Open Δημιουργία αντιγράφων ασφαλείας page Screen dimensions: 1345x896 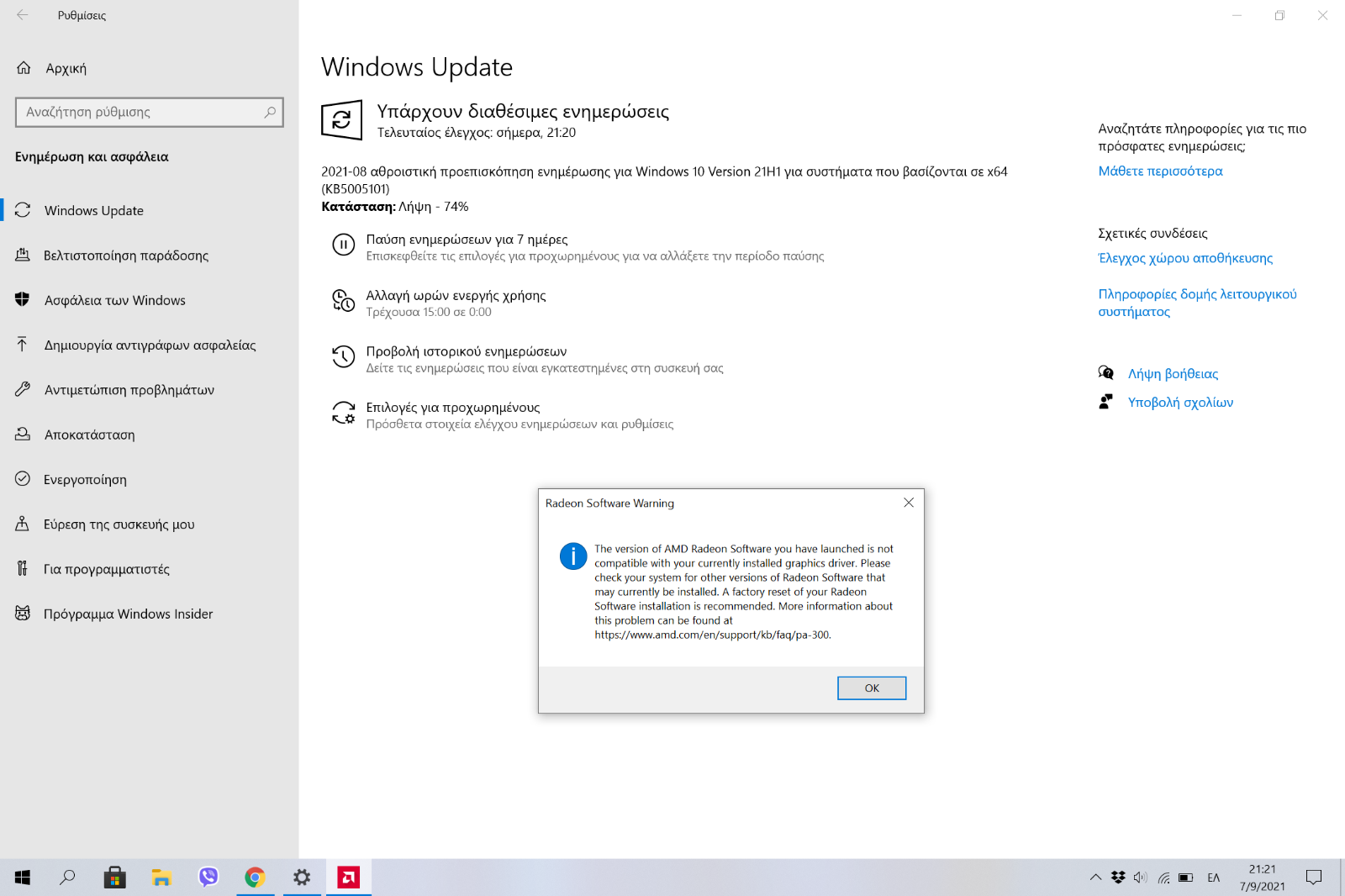coord(150,345)
